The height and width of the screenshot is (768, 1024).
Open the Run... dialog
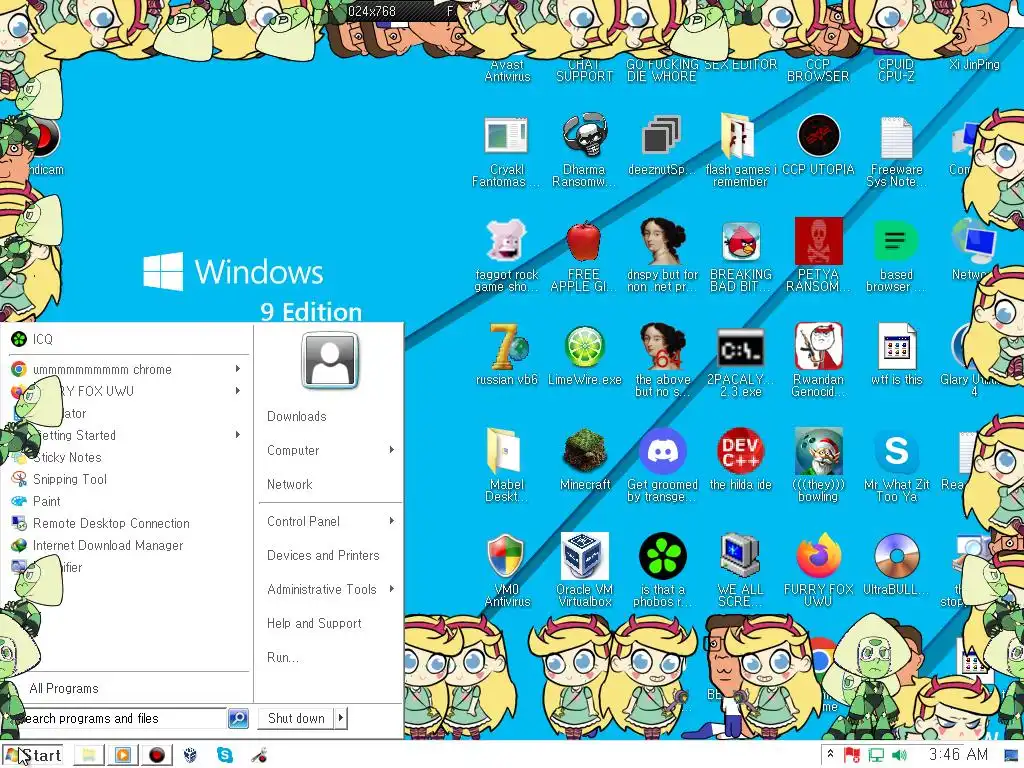pyautogui.click(x=283, y=658)
